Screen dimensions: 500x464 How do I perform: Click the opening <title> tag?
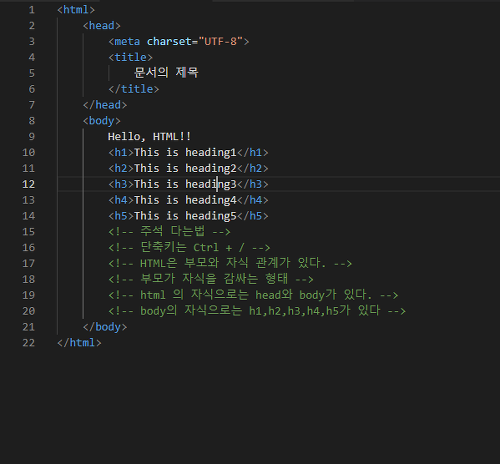tap(130, 57)
